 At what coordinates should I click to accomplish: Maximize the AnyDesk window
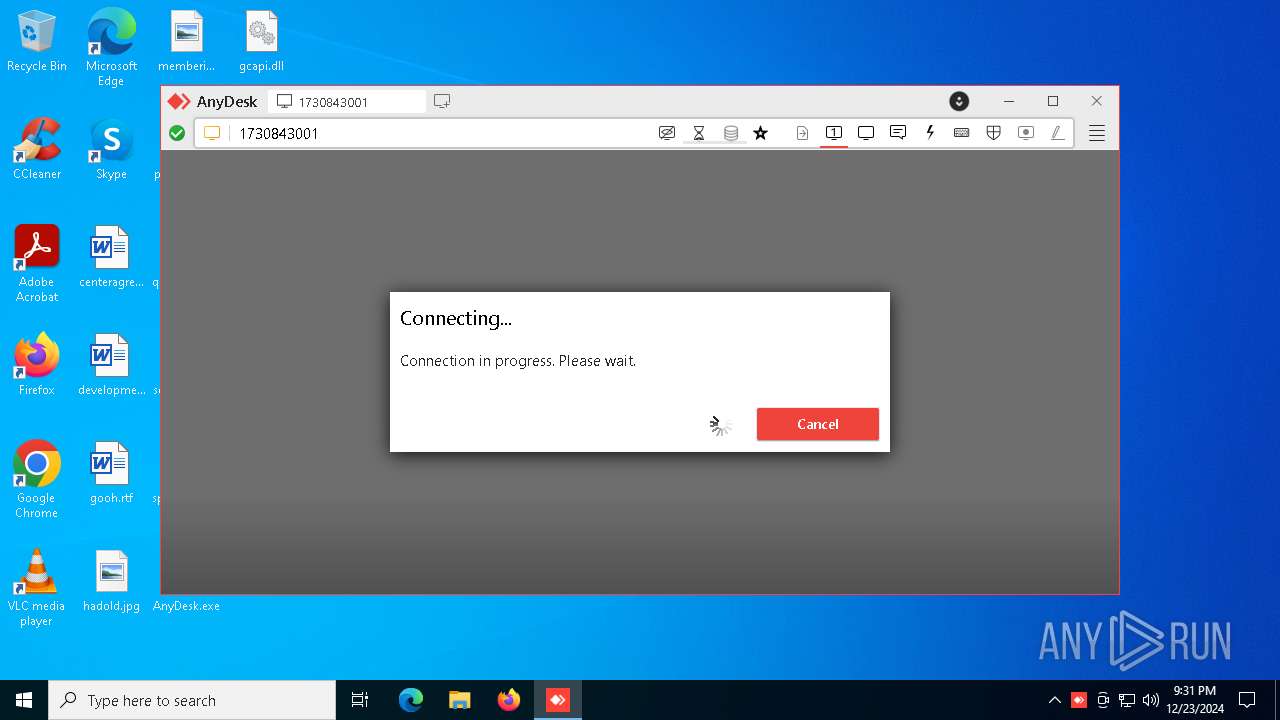(x=1053, y=101)
